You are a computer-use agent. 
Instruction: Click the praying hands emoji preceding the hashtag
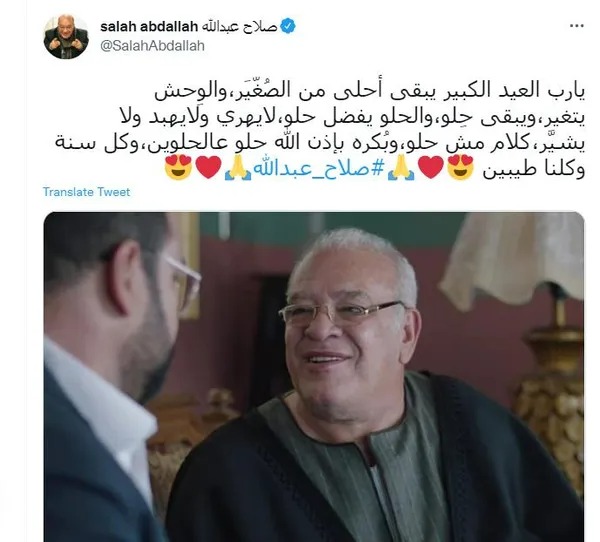coord(401,167)
